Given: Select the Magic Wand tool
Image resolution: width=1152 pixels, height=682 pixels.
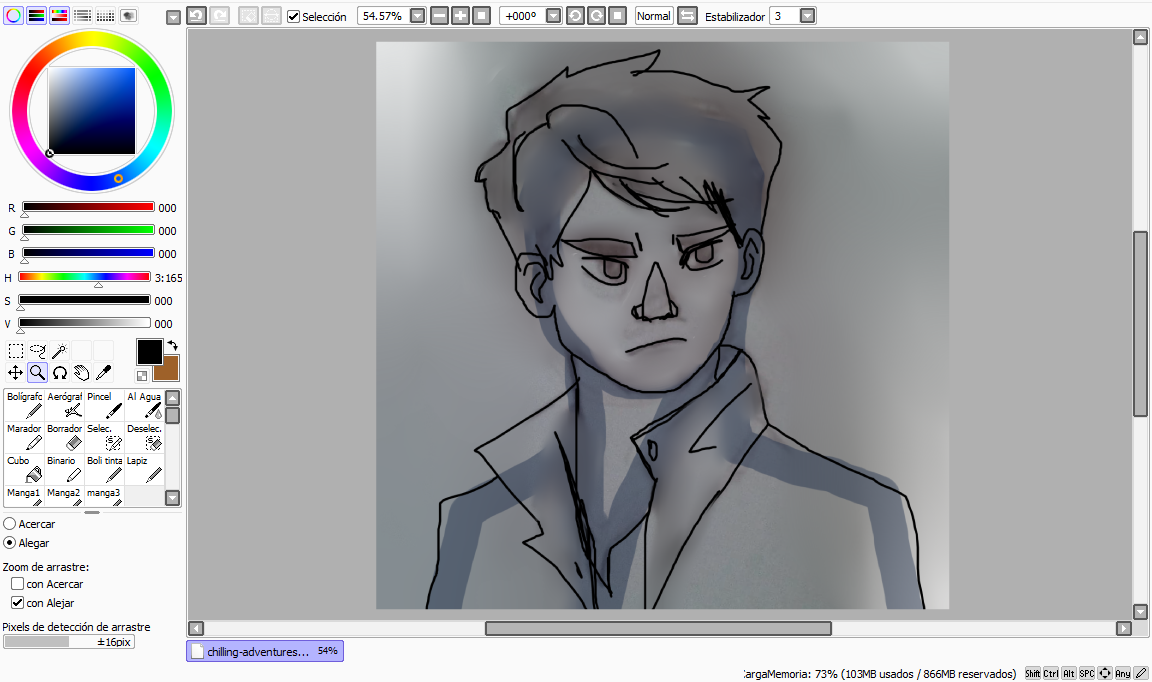Looking at the screenshot, I should 60,351.
